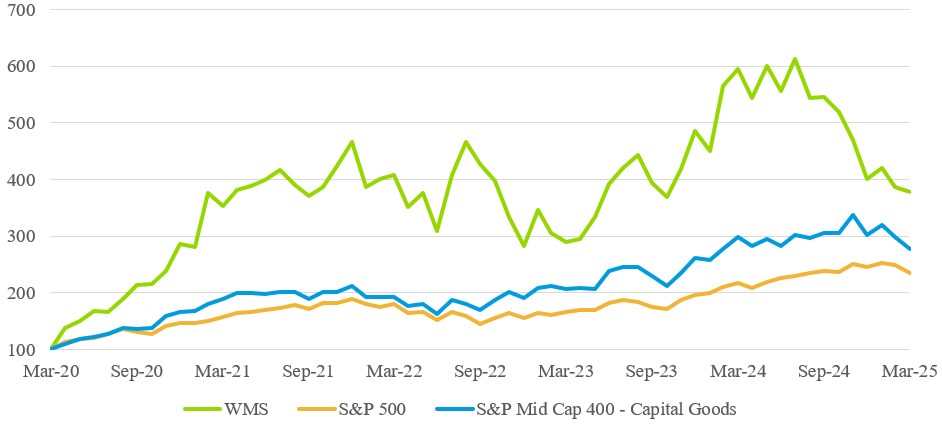Select the Sep-20 x-axis label
The width and height of the screenshot is (942, 424).
138,371
